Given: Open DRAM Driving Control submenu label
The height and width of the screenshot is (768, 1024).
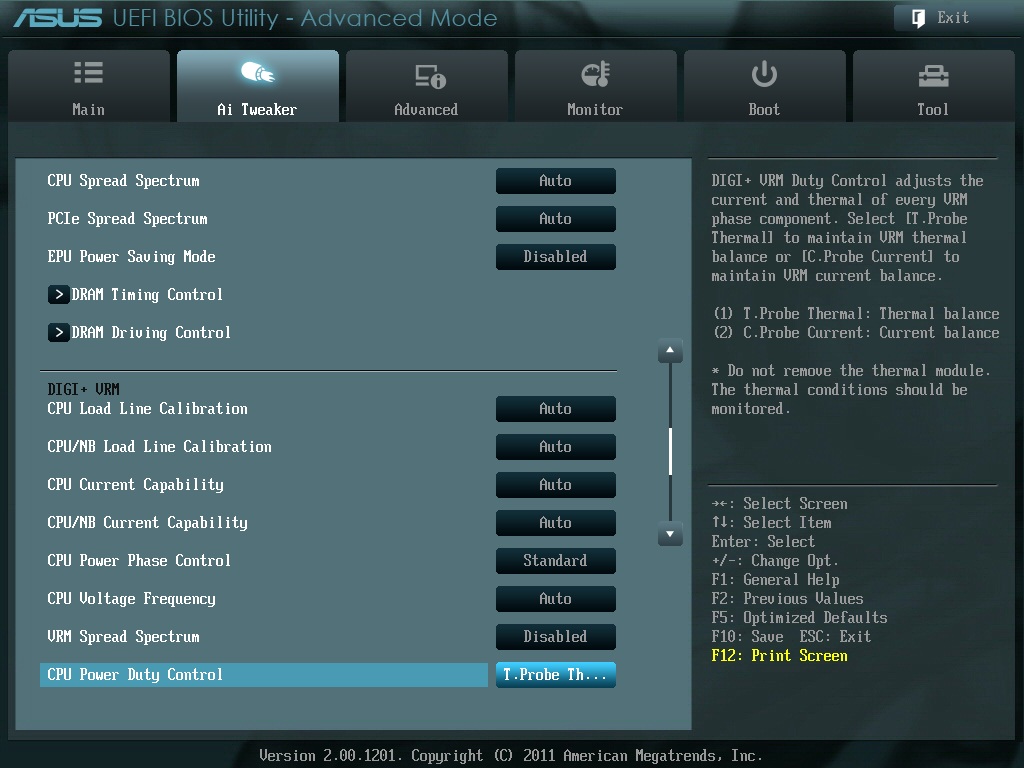Looking at the screenshot, I should [151, 333].
